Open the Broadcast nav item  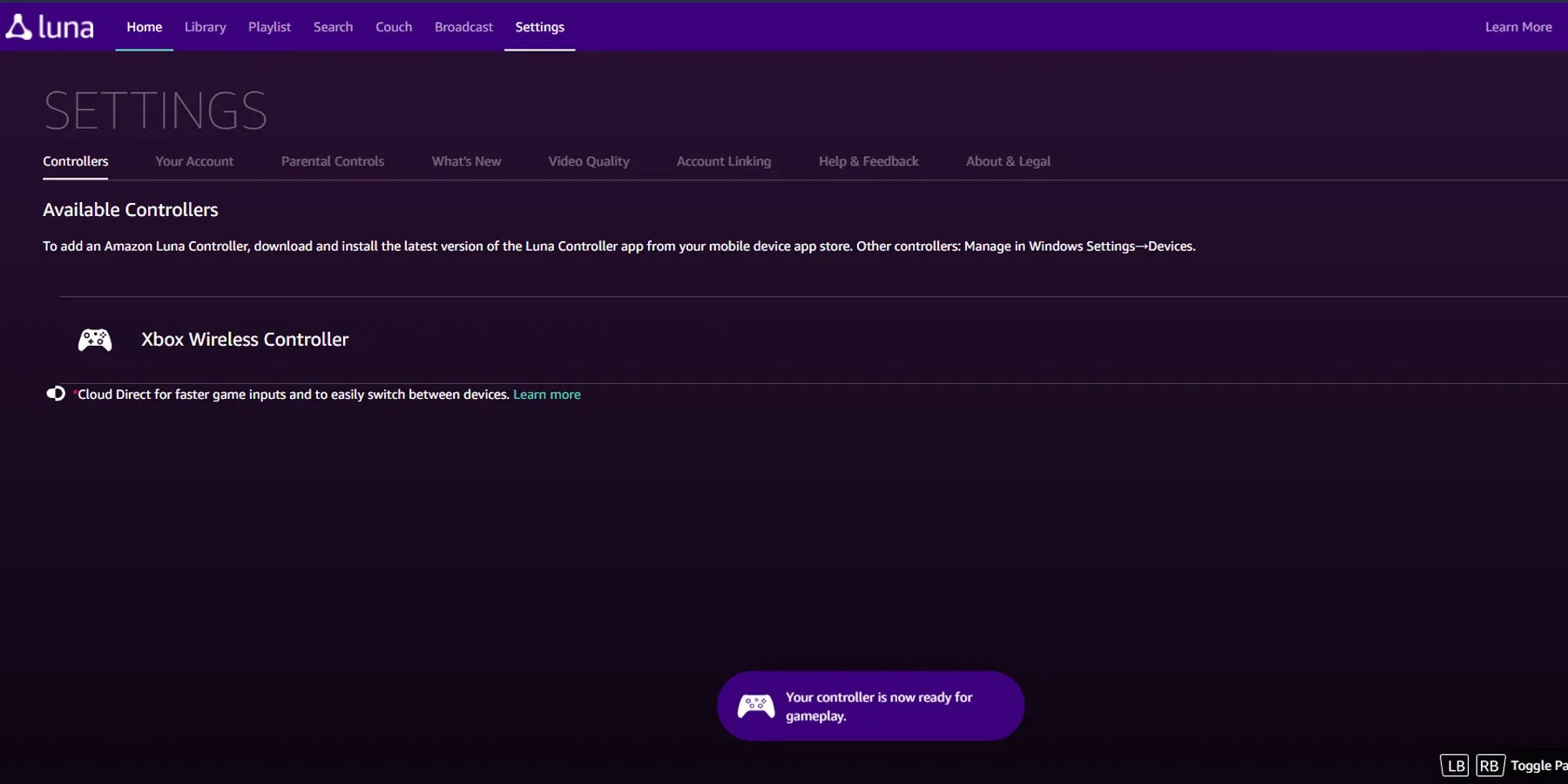[x=463, y=27]
